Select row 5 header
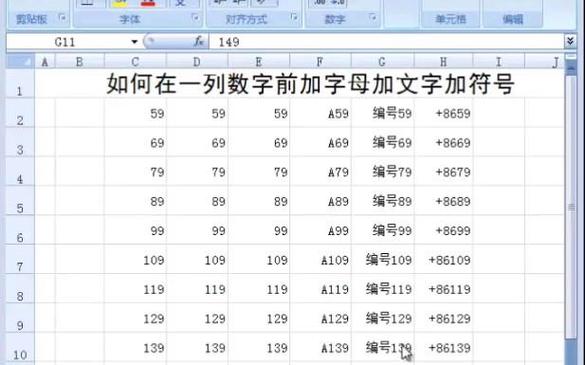This screenshot has width=585, height=365. (20, 201)
